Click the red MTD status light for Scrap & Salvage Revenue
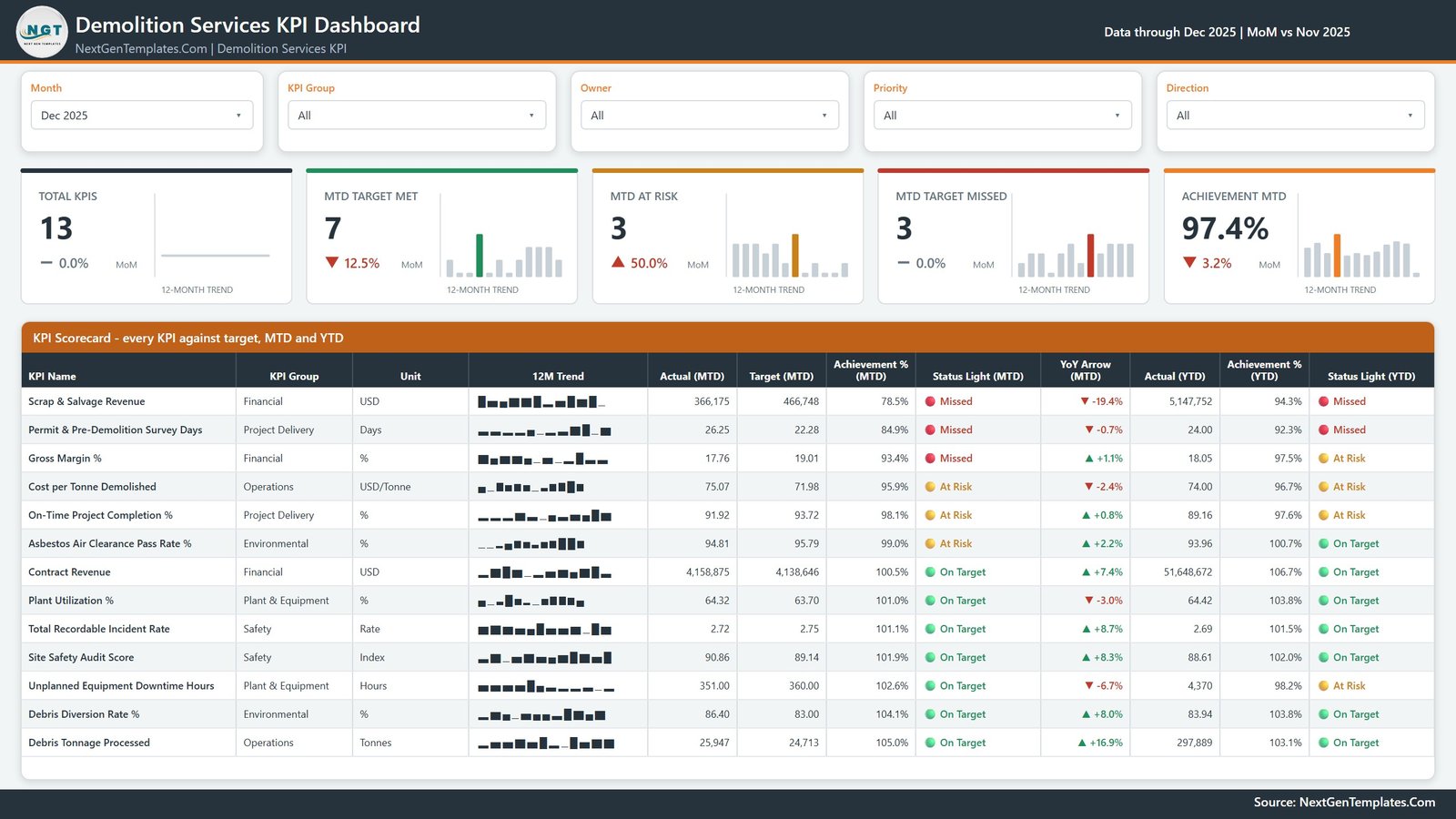Image resolution: width=1456 pixels, height=819 pixels. click(931, 401)
